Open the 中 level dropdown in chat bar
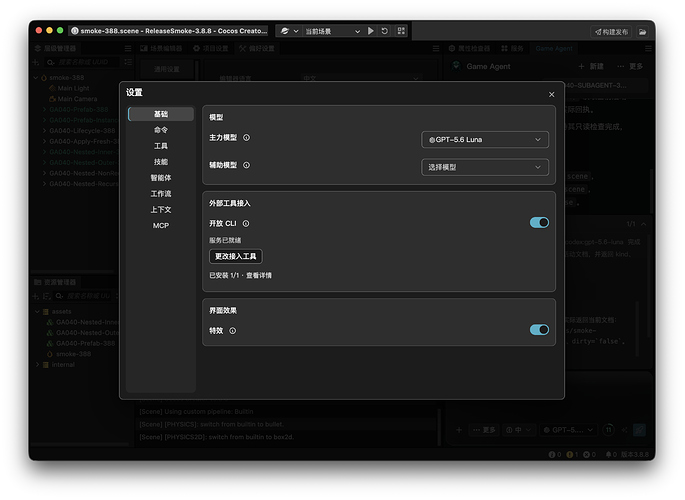 point(518,430)
